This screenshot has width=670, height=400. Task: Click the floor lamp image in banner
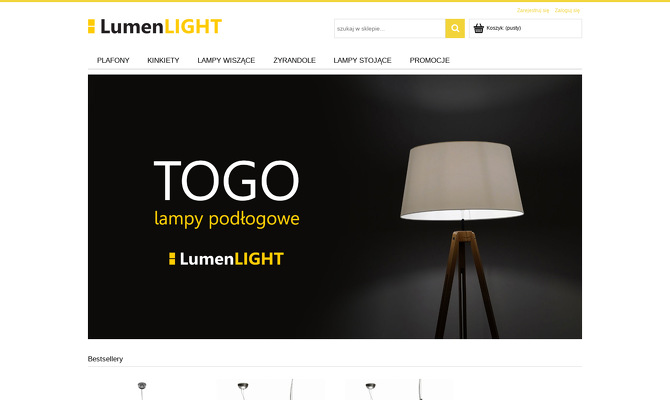pyautogui.click(x=462, y=239)
